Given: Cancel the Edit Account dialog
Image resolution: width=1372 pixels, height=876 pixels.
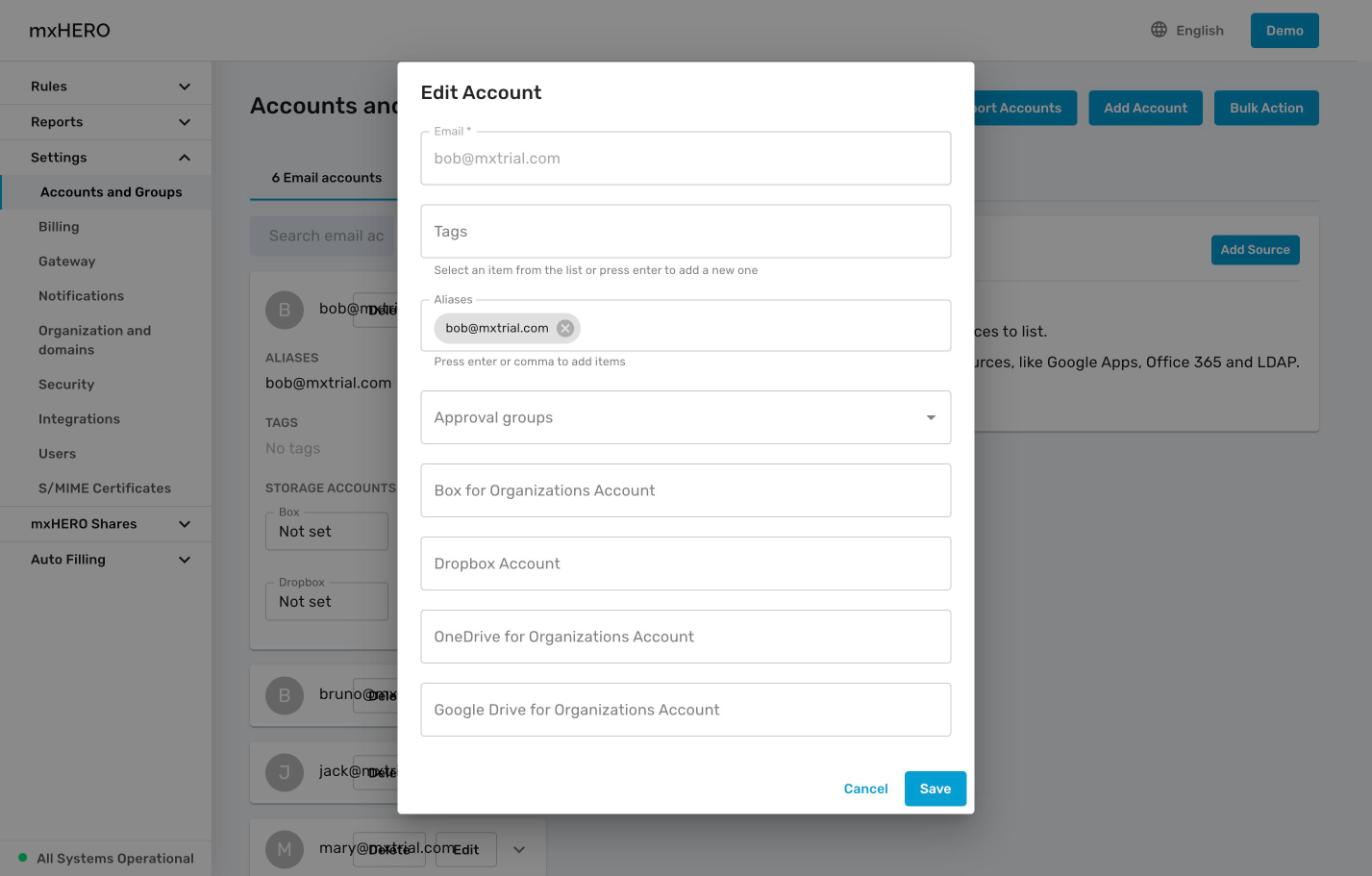Looking at the screenshot, I should click(866, 789).
